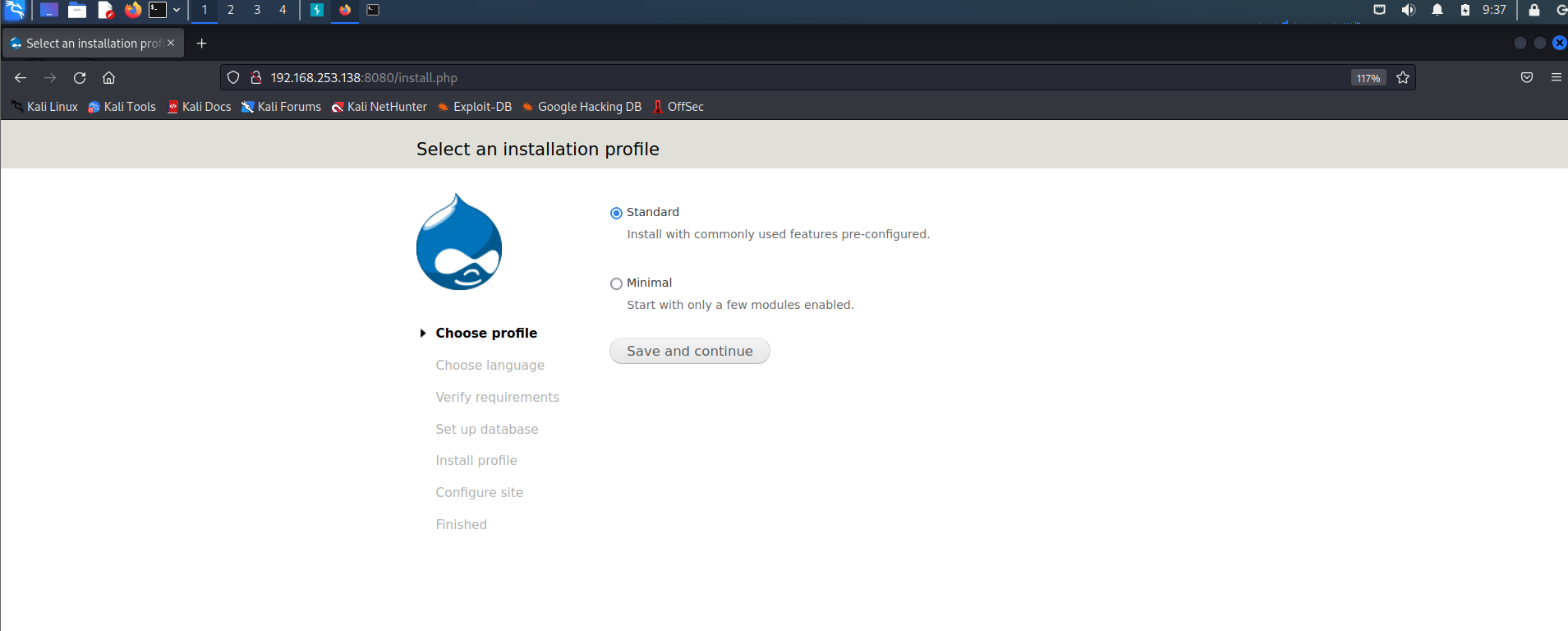Open the Kali Tools bookmark

(x=122, y=107)
